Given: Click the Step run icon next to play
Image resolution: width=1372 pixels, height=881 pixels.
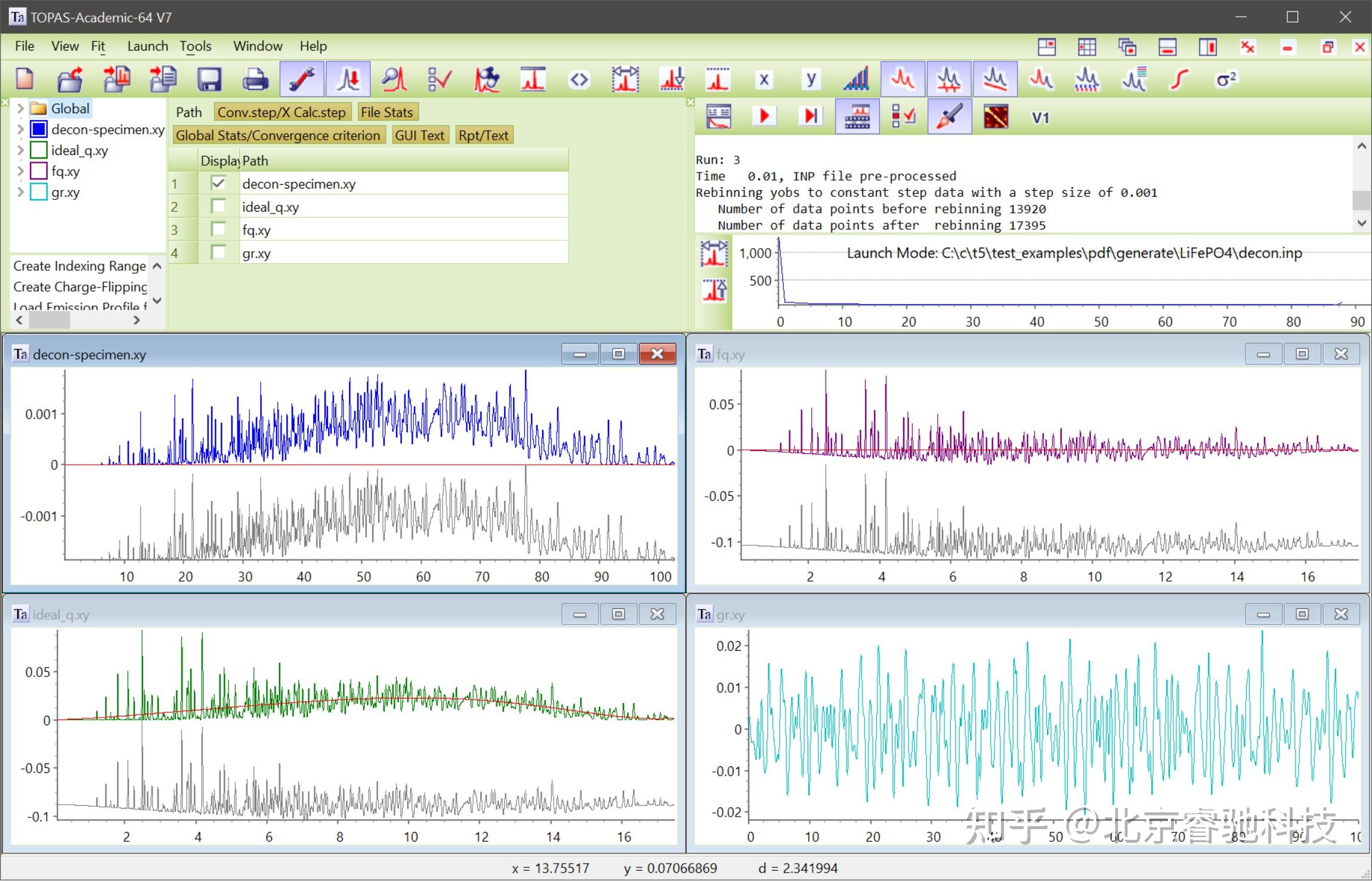Looking at the screenshot, I should coord(810,116).
